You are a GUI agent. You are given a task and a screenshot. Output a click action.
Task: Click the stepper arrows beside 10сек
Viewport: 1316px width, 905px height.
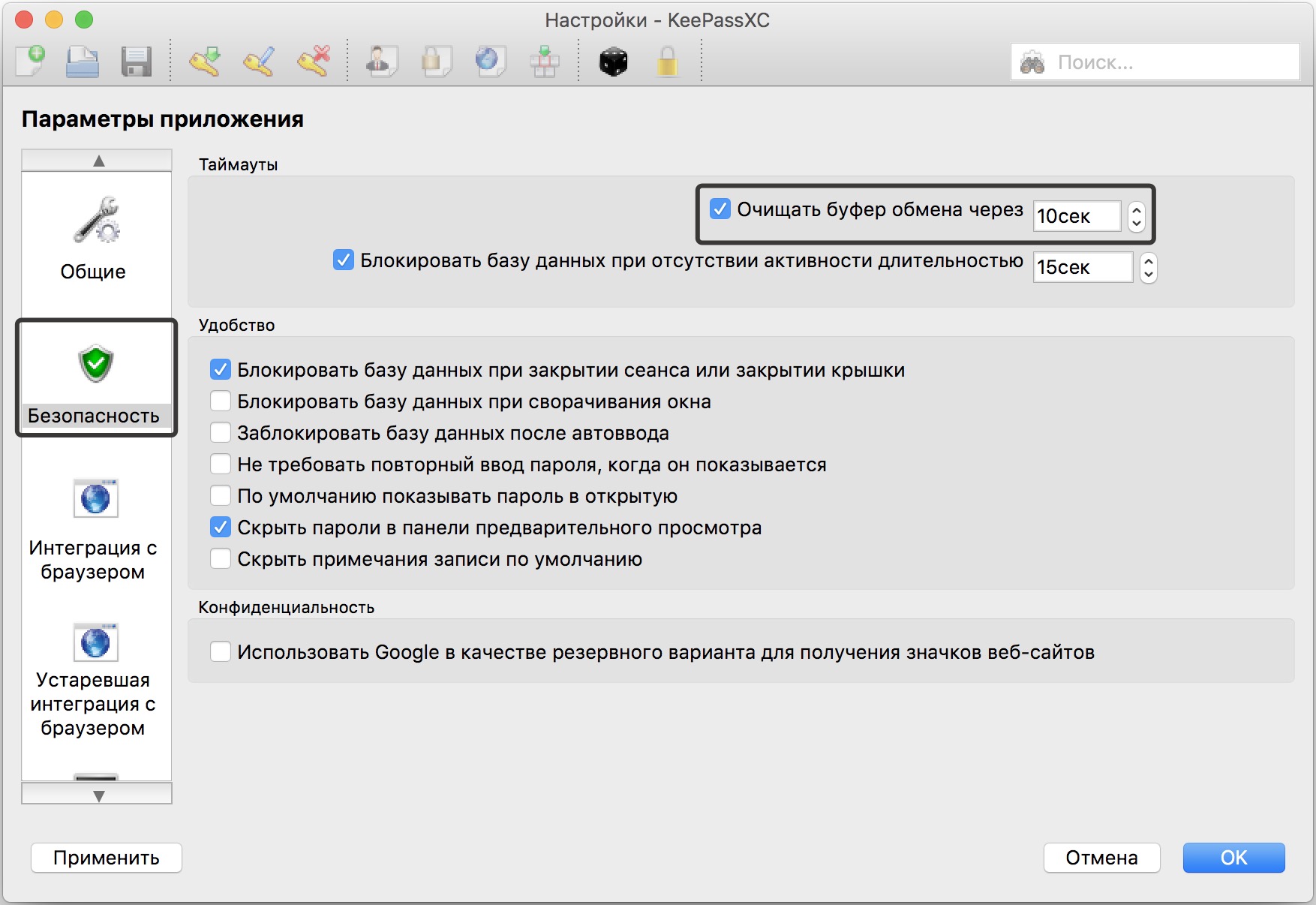tap(1137, 216)
